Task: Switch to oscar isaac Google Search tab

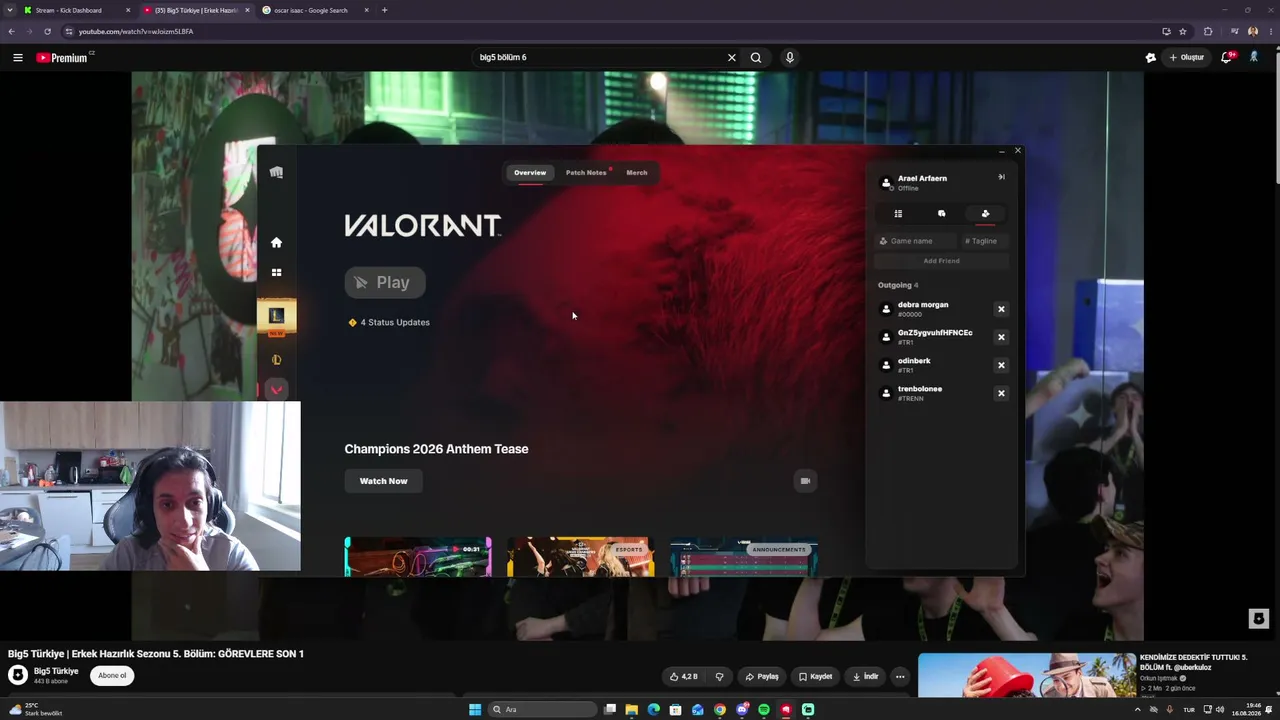Action: click(x=316, y=10)
